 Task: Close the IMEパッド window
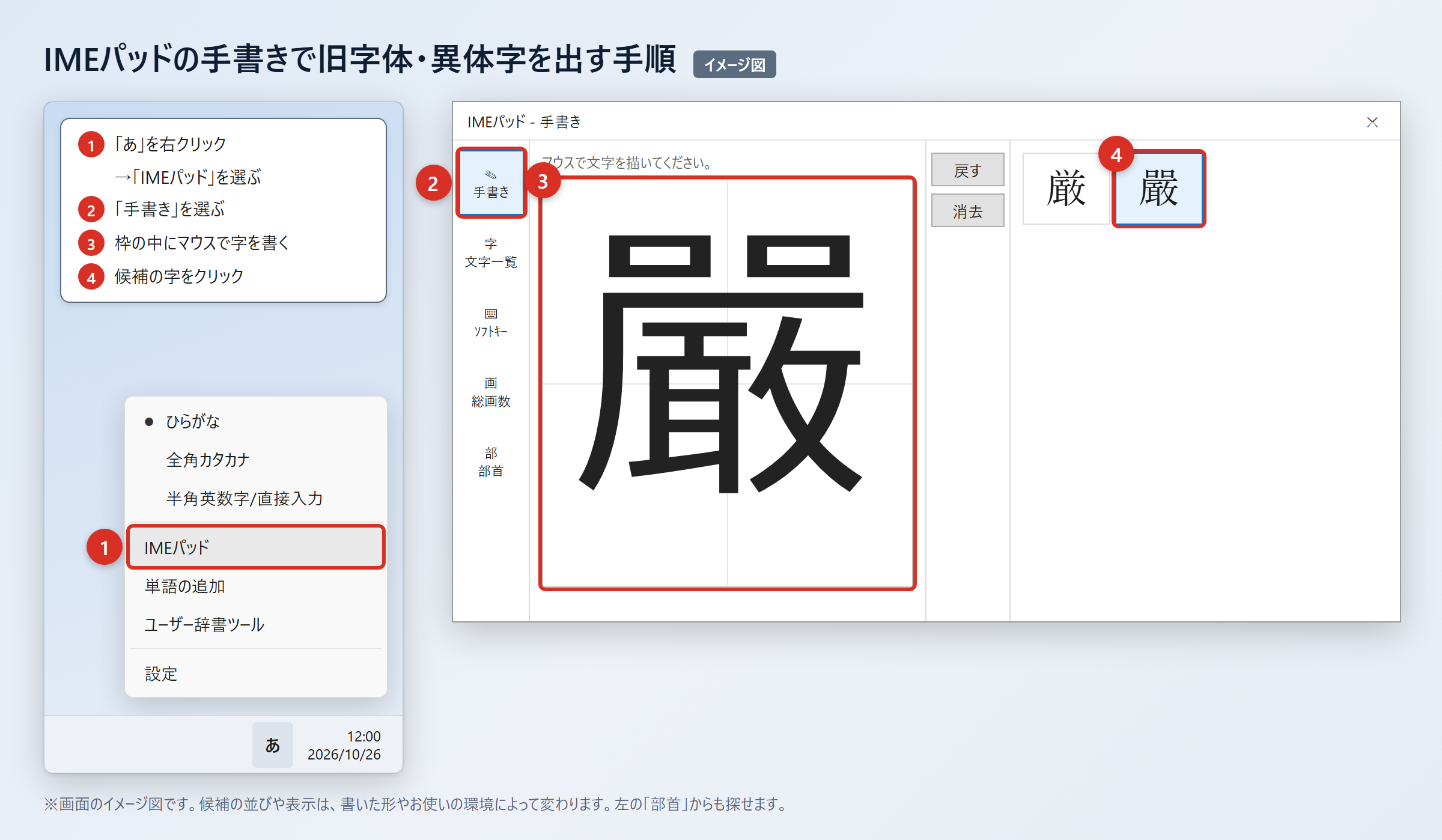point(1372,123)
